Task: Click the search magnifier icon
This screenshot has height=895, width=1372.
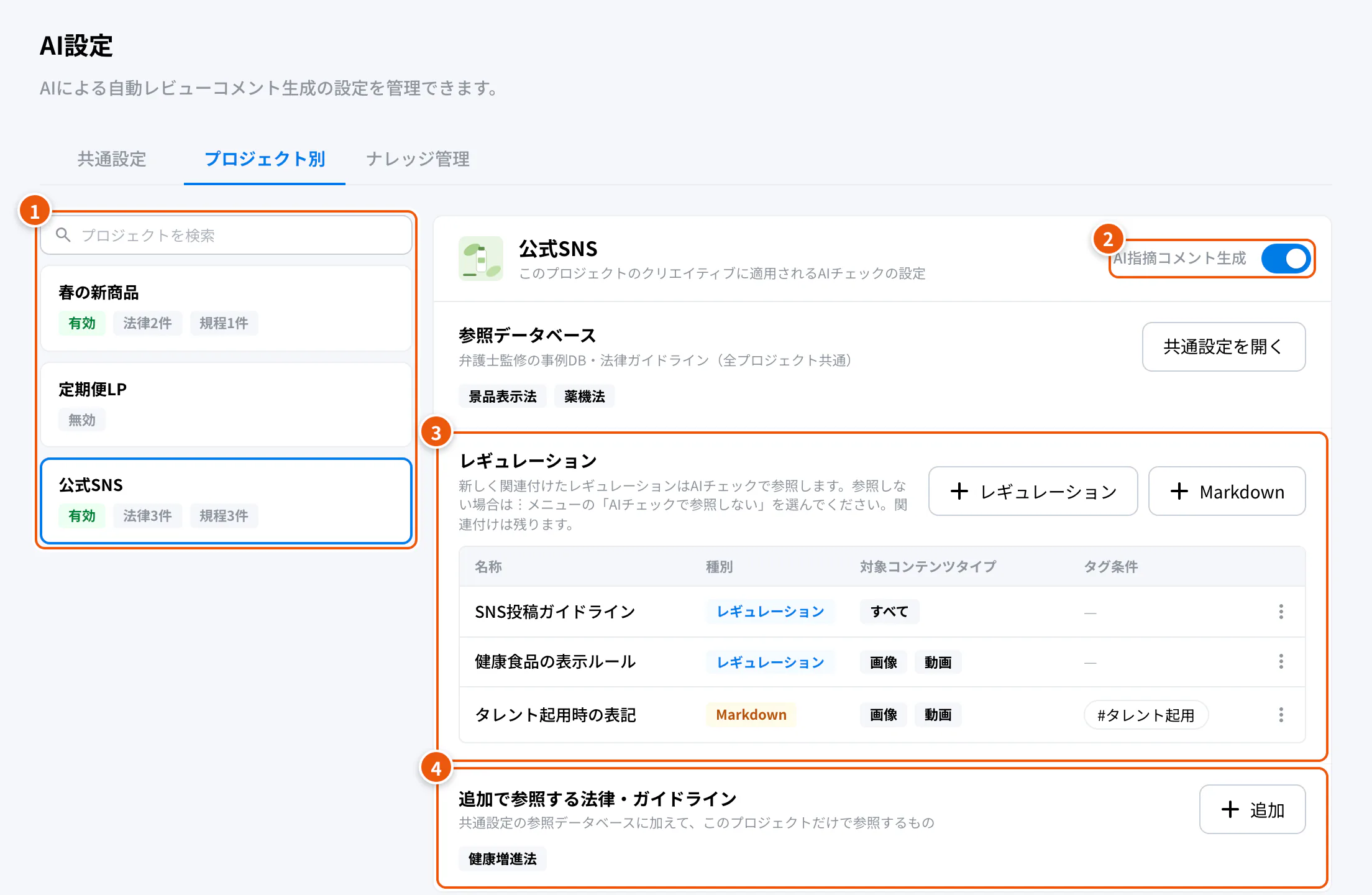Action: pos(63,235)
